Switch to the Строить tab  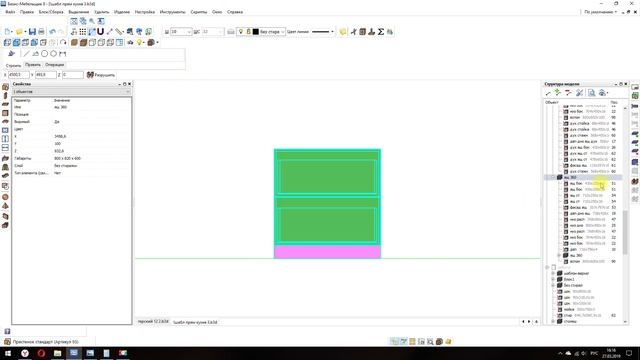point(13,65)
